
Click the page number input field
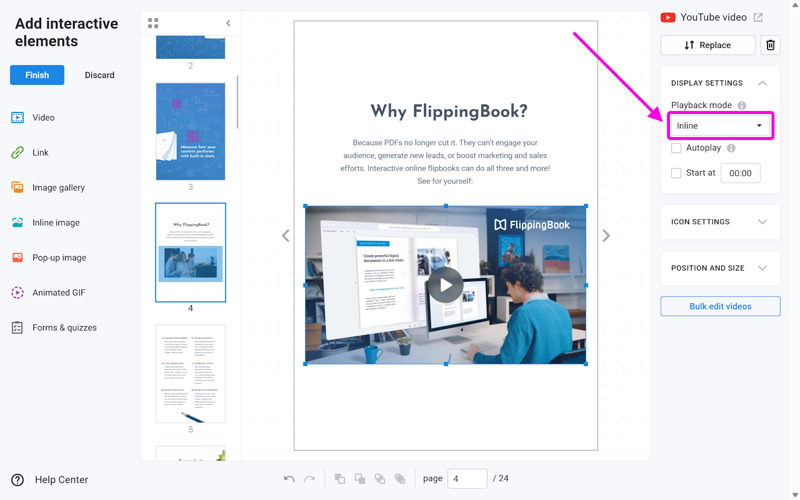(x=467, y=479)
